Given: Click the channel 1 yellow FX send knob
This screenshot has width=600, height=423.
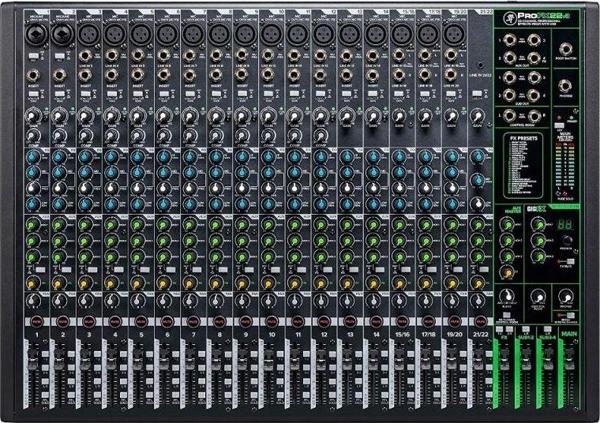Looking at the screenshot, I should [x=32, y=284].
